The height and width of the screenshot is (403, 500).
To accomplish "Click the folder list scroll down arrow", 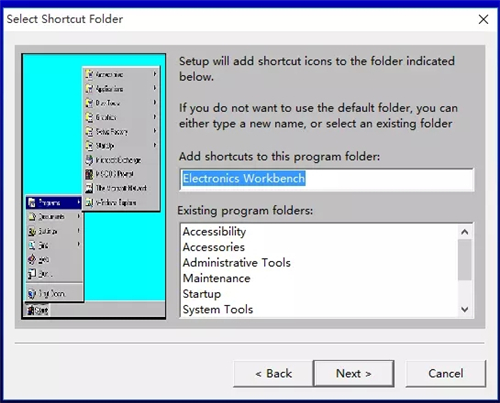I will pos(465,309).
